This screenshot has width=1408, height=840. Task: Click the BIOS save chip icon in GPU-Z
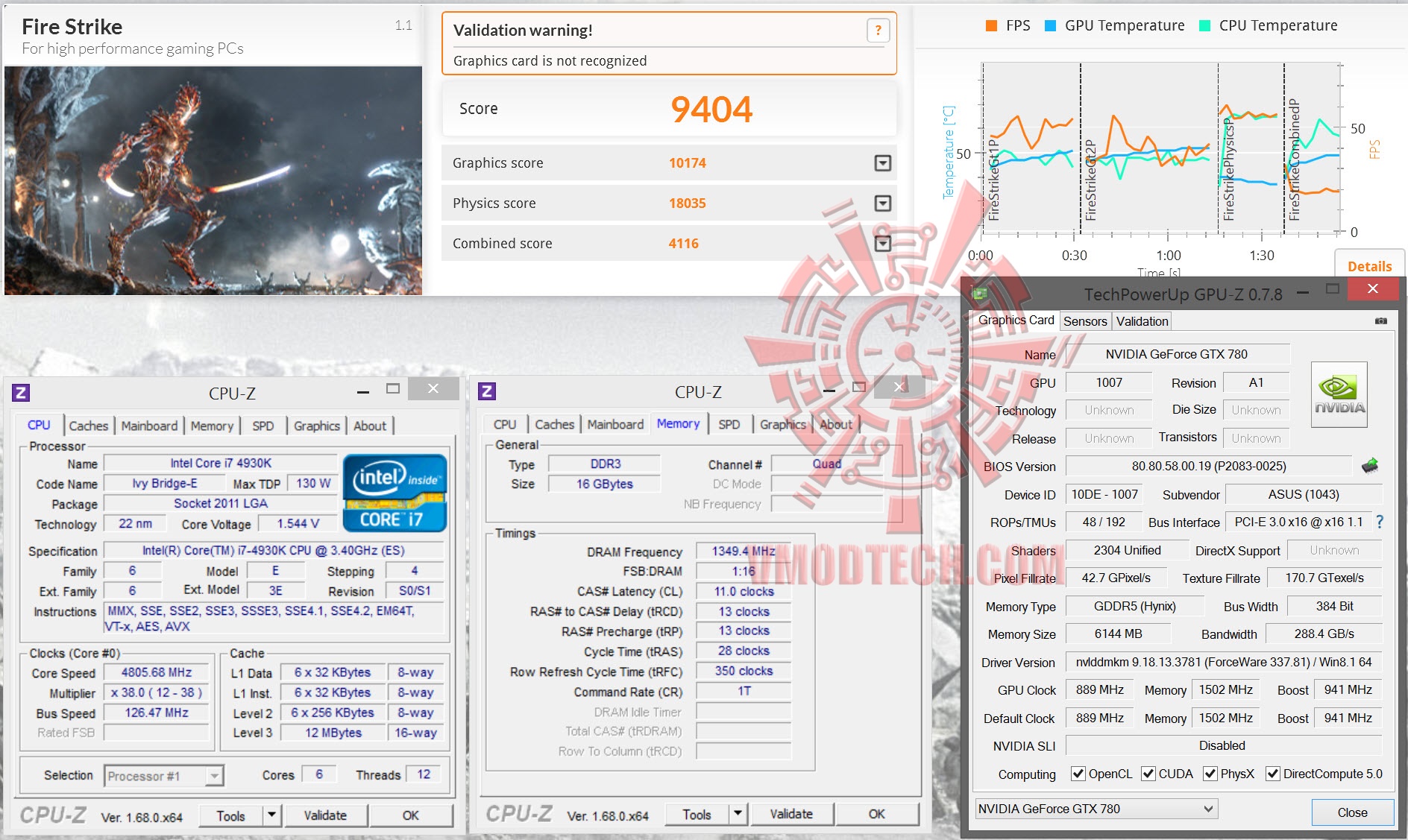click(1370, 467)
